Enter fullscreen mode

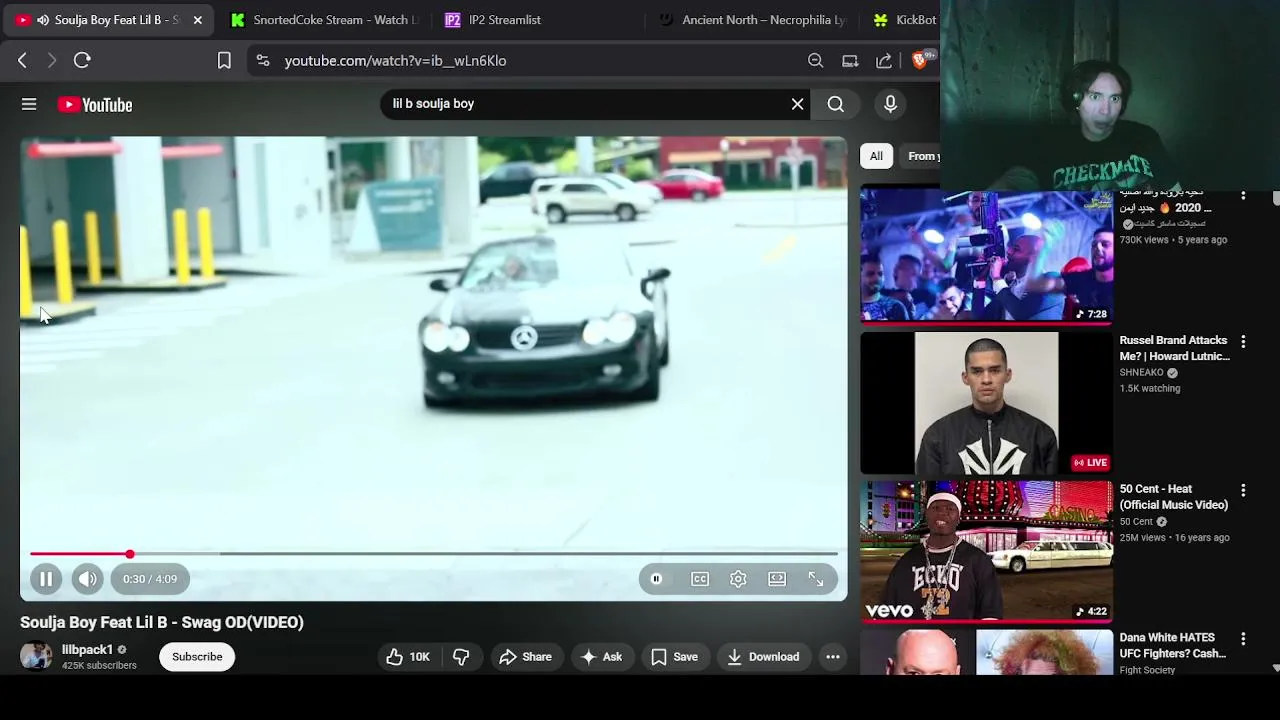coord(816,579)
